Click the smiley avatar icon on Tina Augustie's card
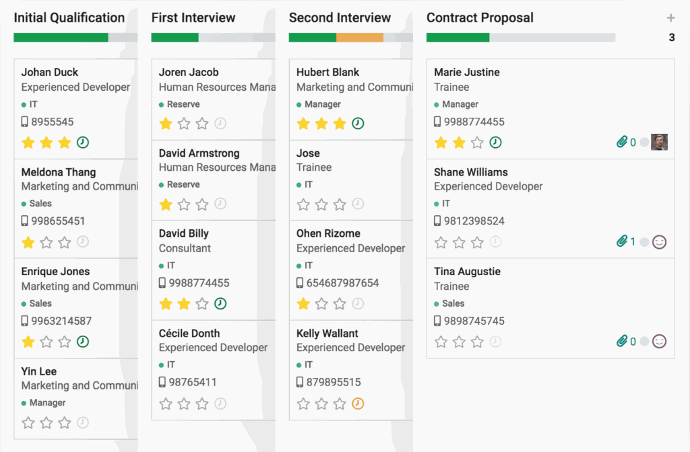The height and width of the screenshot is (452, 690). tap(659, 342)
